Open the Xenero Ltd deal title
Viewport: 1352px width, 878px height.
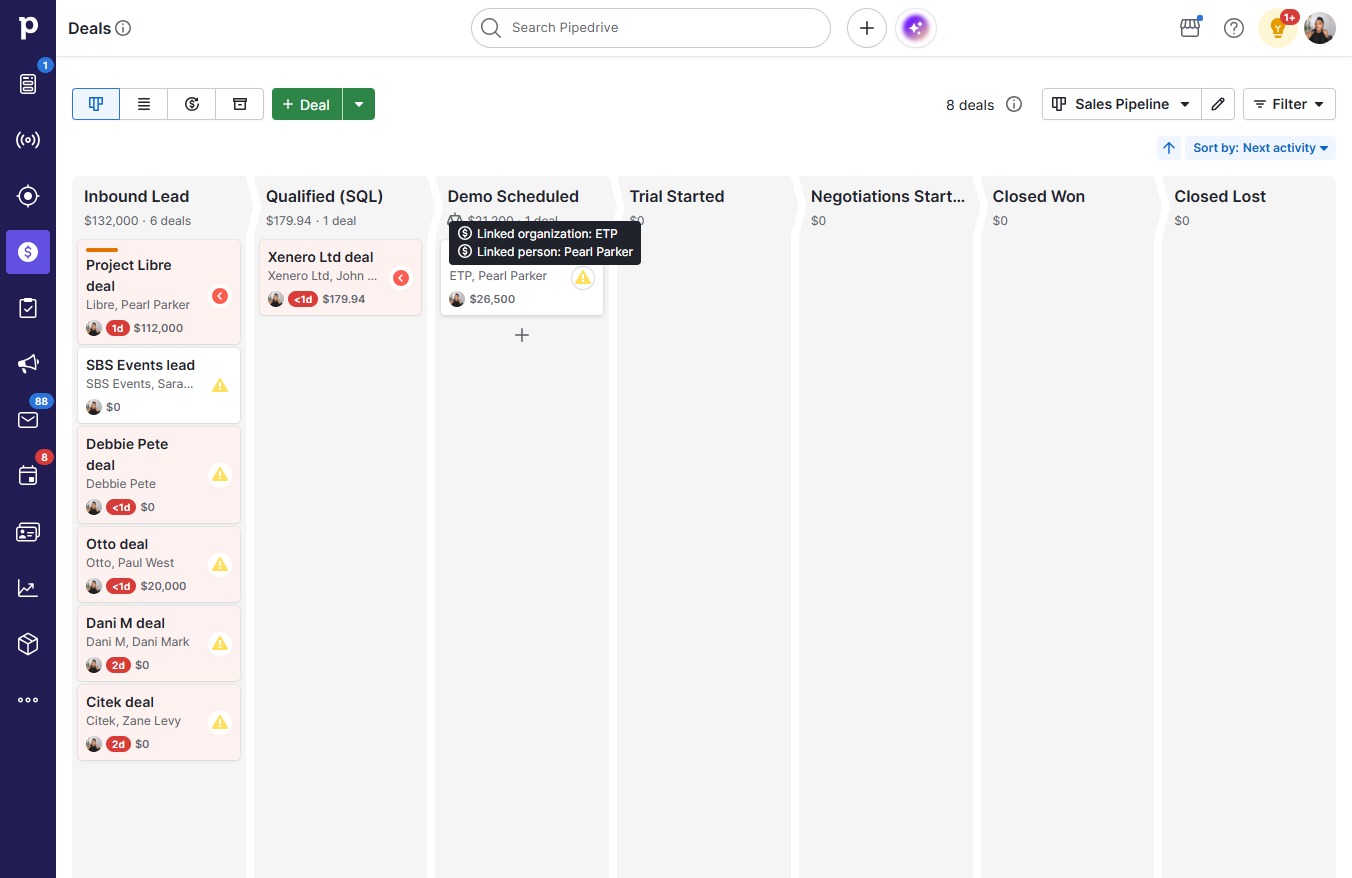tap(321, 257)
